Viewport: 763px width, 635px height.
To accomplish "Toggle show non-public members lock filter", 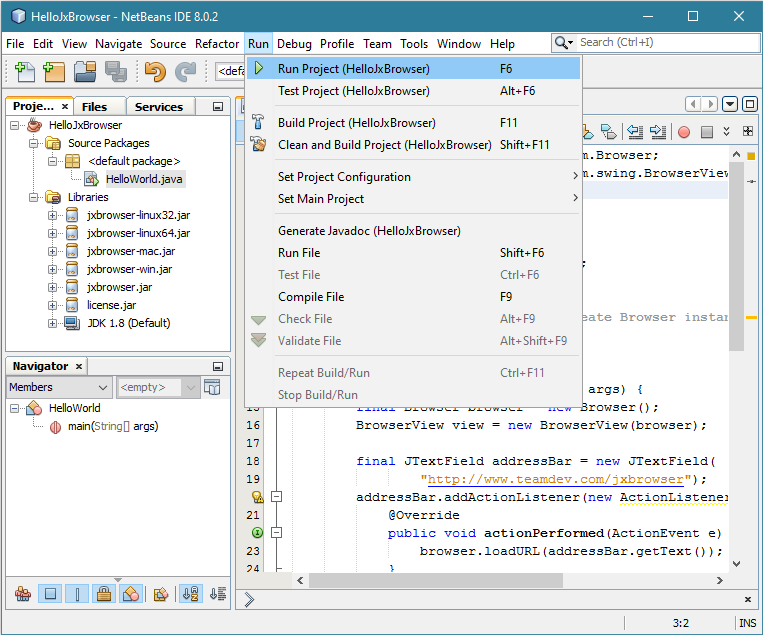I will (x=104, y=594).
